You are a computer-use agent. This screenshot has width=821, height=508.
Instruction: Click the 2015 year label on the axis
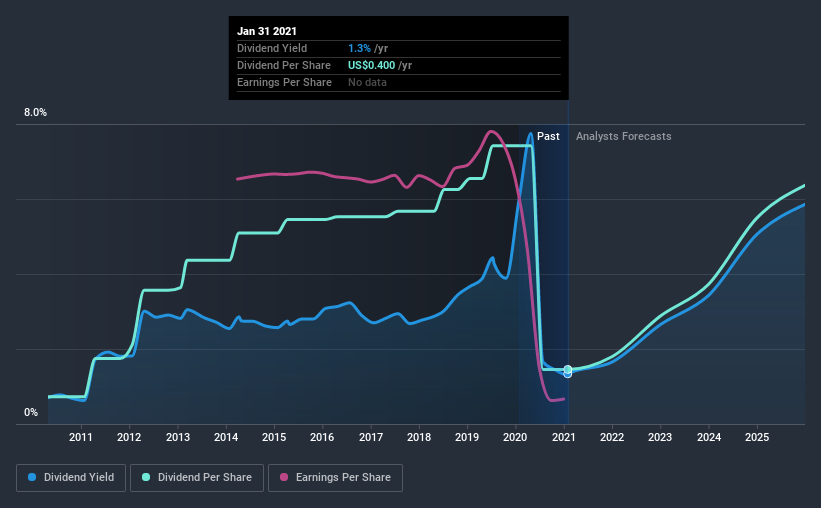274,438
